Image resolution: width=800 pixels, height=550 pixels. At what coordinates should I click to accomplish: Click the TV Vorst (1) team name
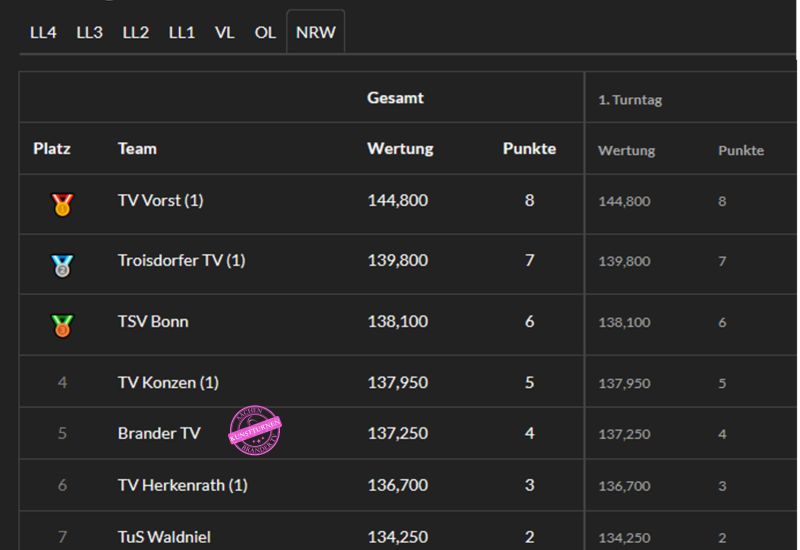[x=160, y=200]
